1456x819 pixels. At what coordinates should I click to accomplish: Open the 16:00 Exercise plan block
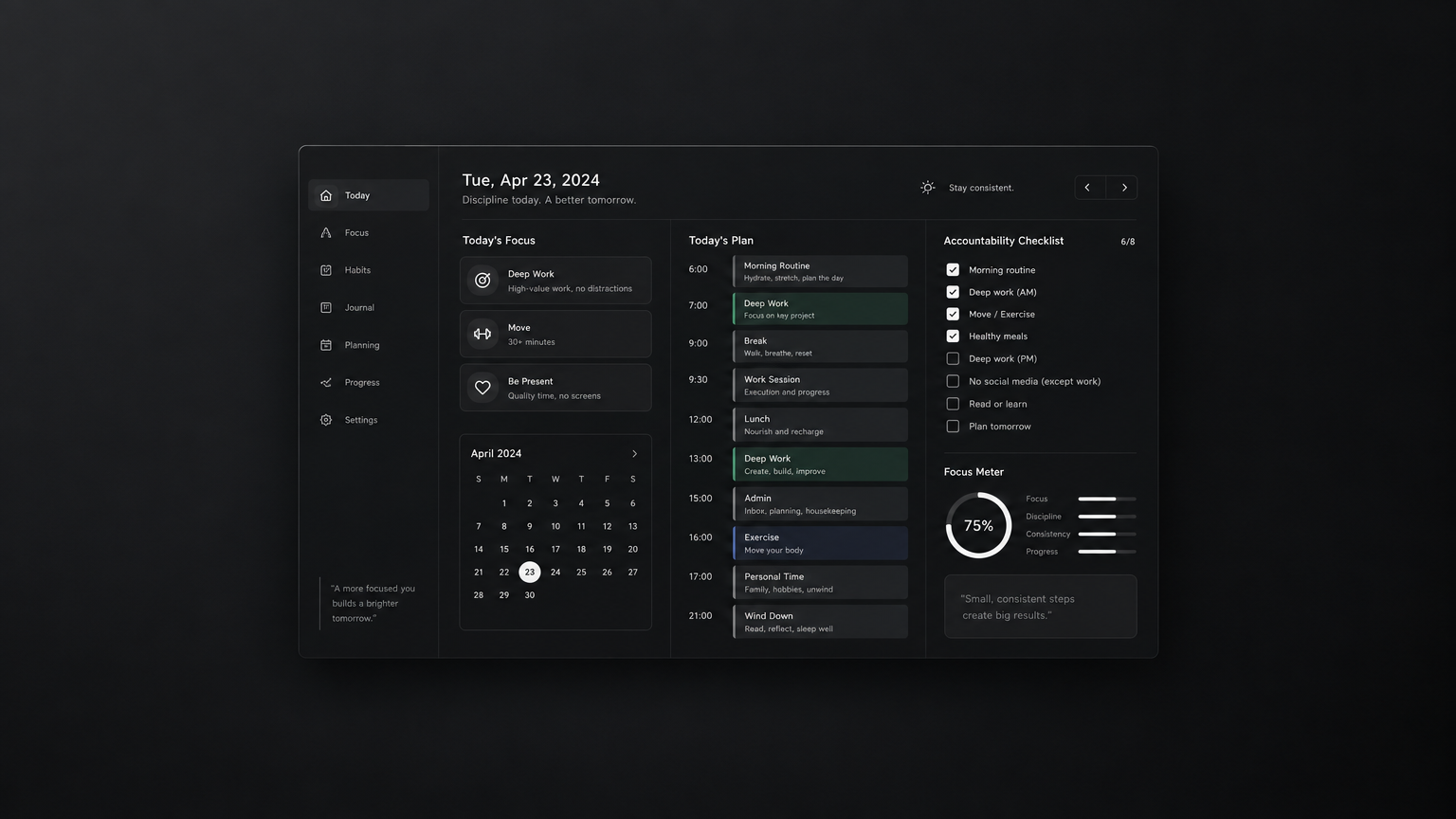pyautogui.click(x=821, y=543)
